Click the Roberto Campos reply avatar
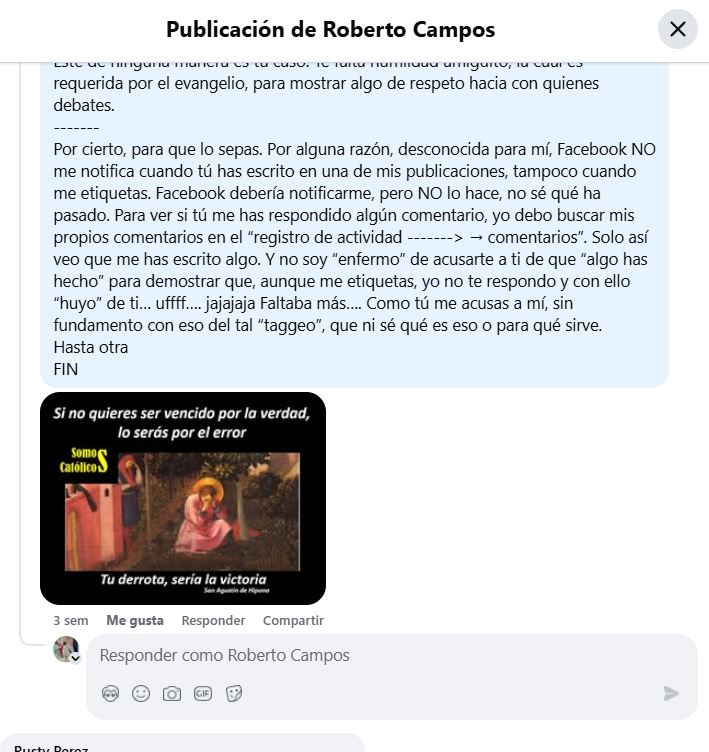The height and width of the screenshot is (752, 709). tap(66, 649)
